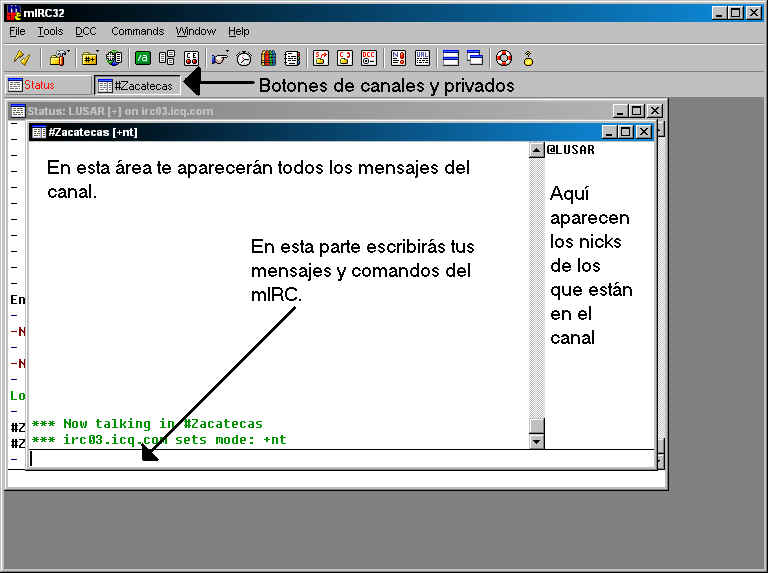Maximize the #Zacatecas channel window
Image resolution: width=768 pixels, height=573 pixels.
(x=625, y=132)
